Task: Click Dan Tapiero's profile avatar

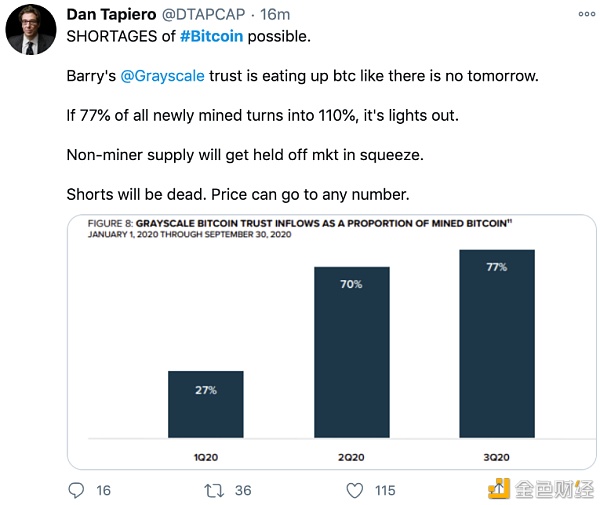Action: click(x=31, y=29)
